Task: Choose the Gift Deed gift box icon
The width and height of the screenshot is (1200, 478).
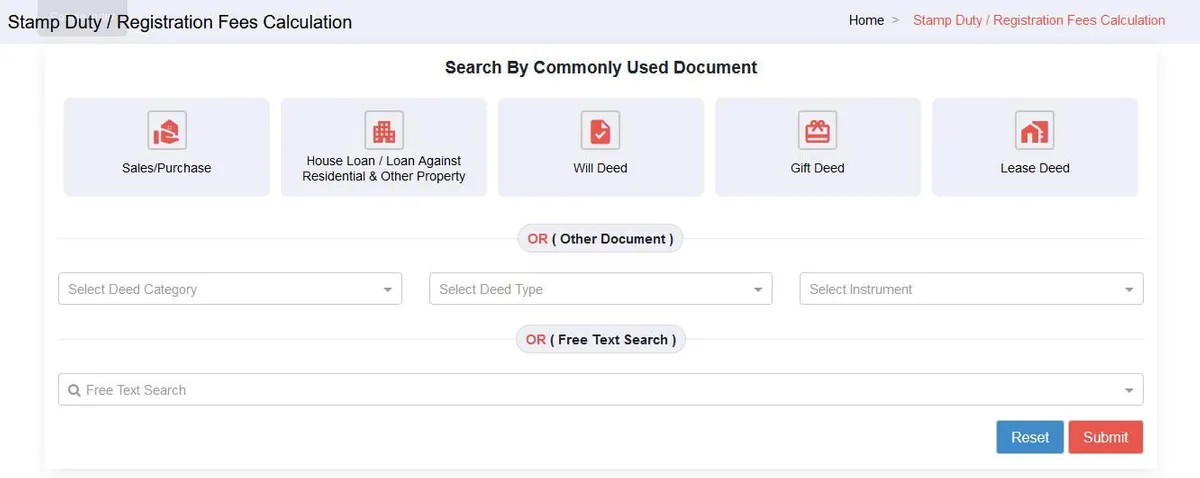Action: 817,130
